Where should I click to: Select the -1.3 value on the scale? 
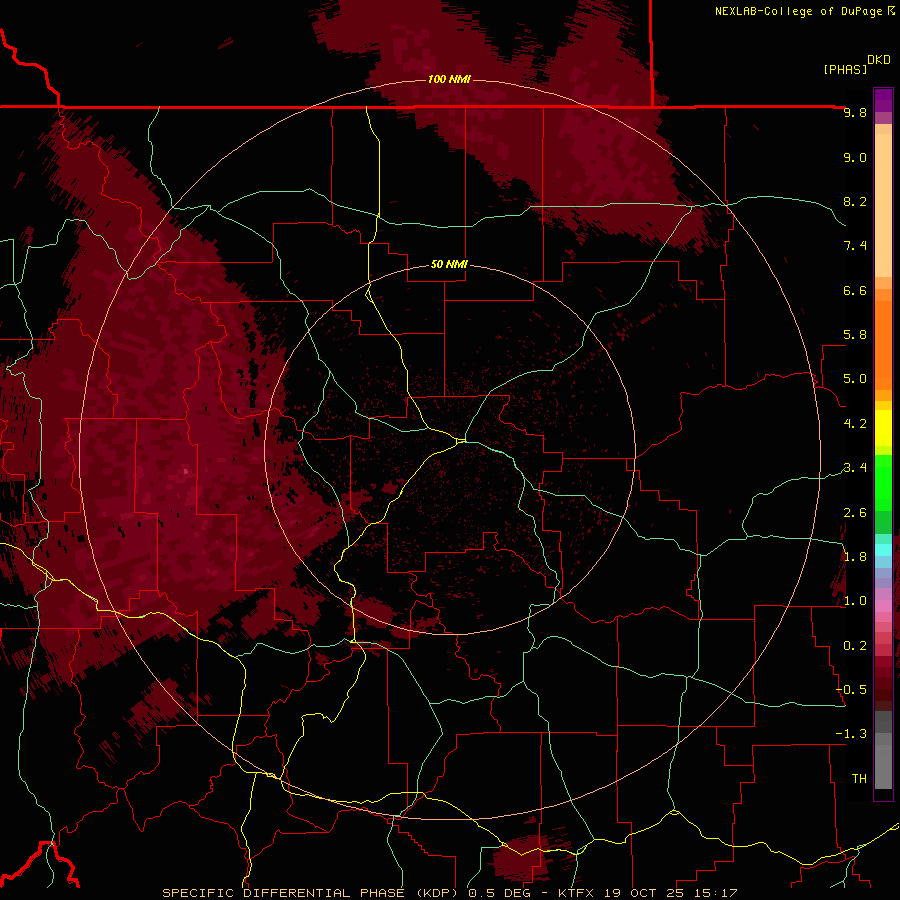pos(851,734)
